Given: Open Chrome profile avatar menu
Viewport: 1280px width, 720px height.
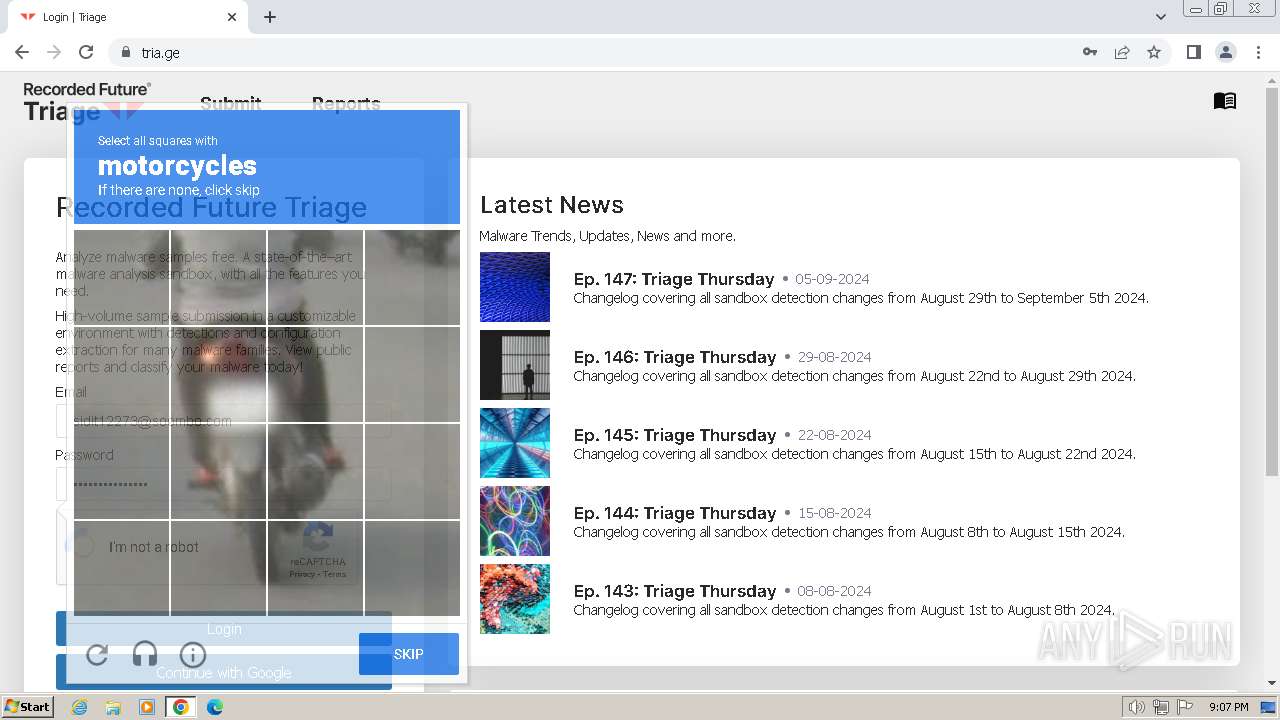Looking at the screenshot, I should pyautogui.click(x=1225, y=52).
